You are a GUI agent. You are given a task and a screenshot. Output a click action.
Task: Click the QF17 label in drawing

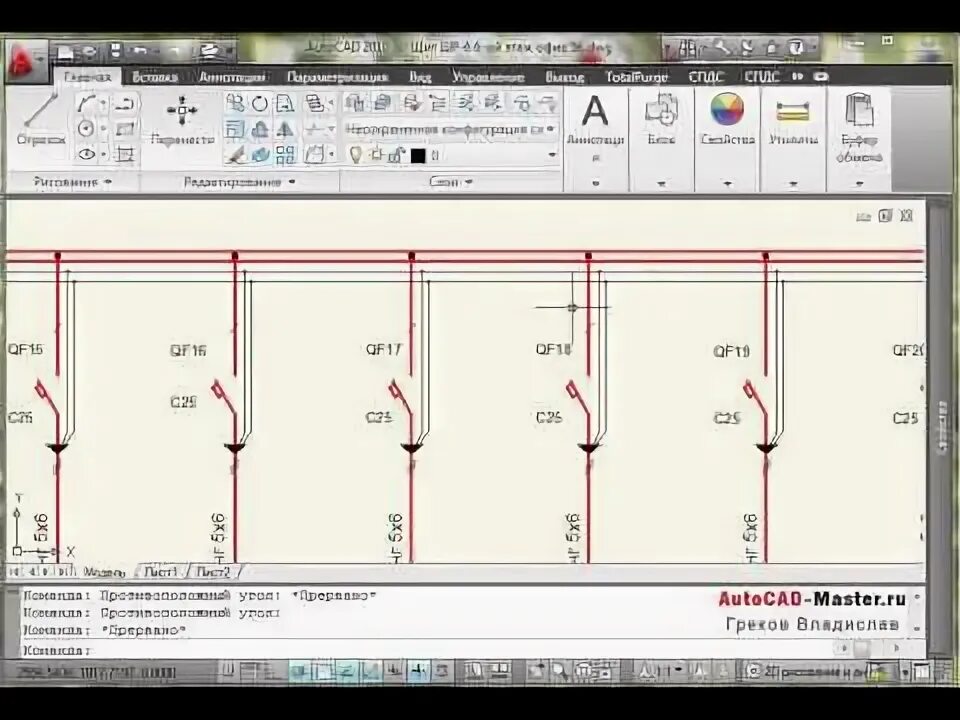coord(384,350)
